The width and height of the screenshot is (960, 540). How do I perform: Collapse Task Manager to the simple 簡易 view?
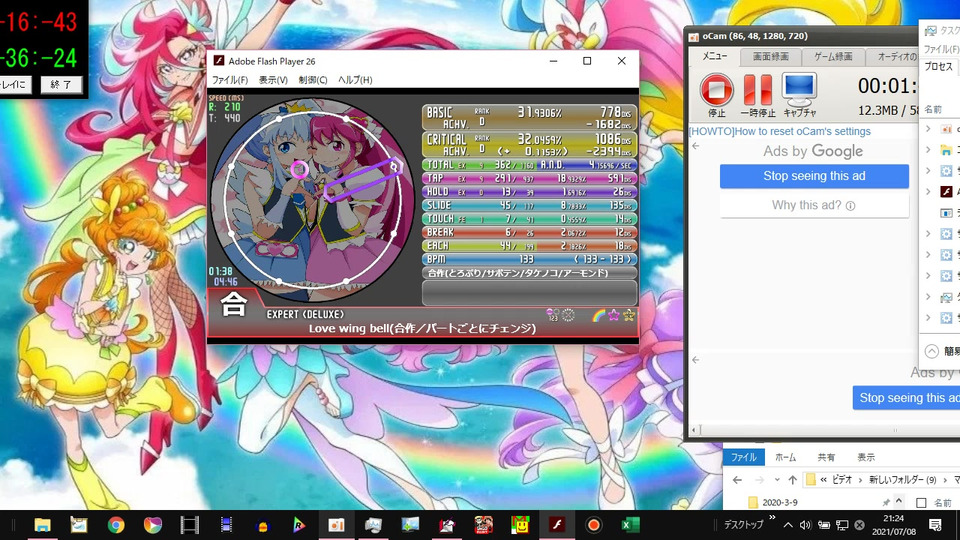point(942,351)
